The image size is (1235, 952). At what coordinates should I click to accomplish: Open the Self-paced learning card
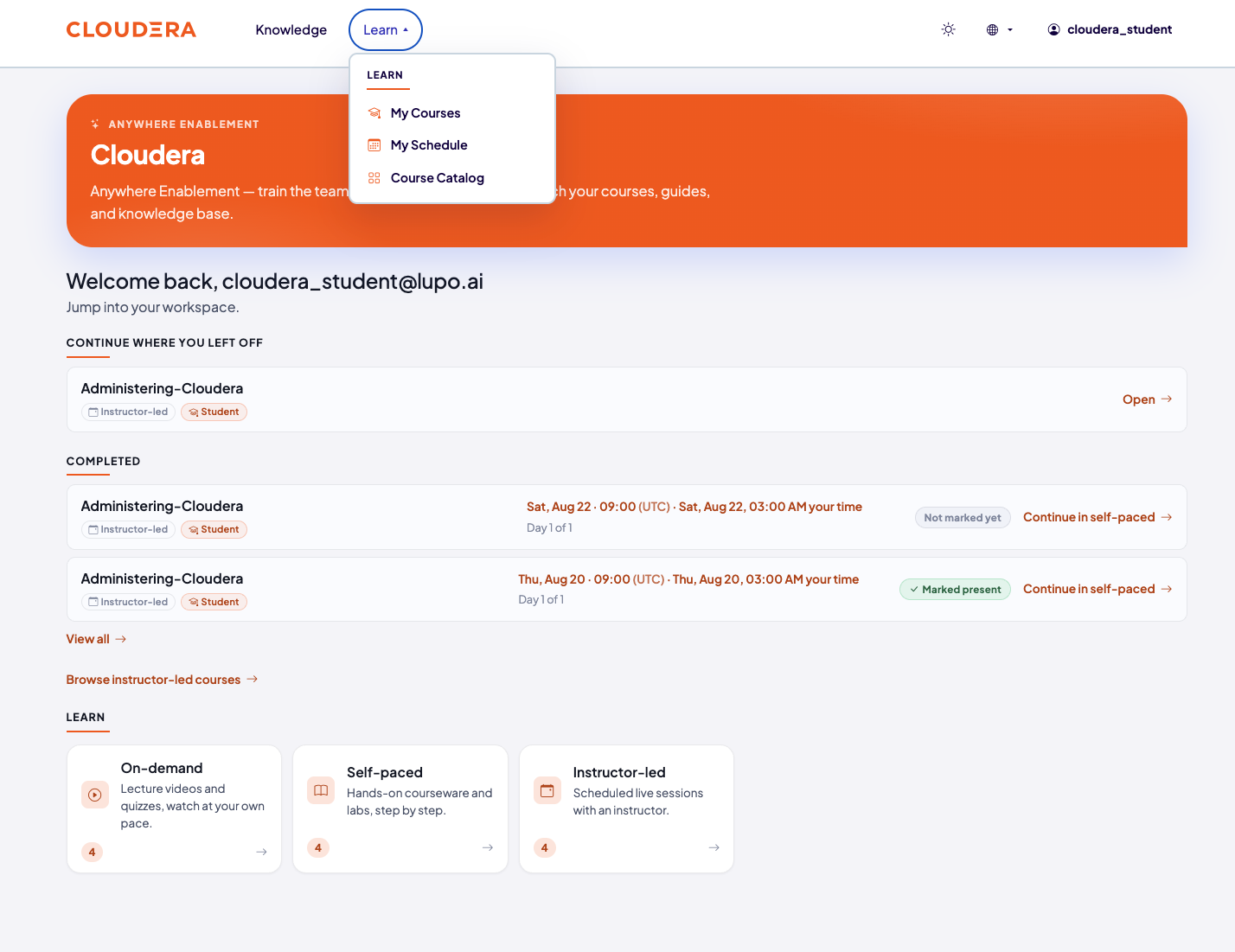coord(400,809)
